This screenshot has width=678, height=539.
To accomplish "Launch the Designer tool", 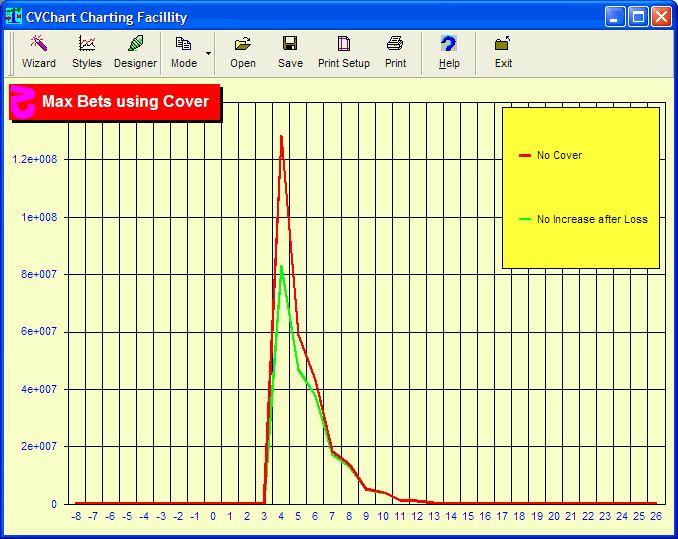I will click(x=135, y=51).
